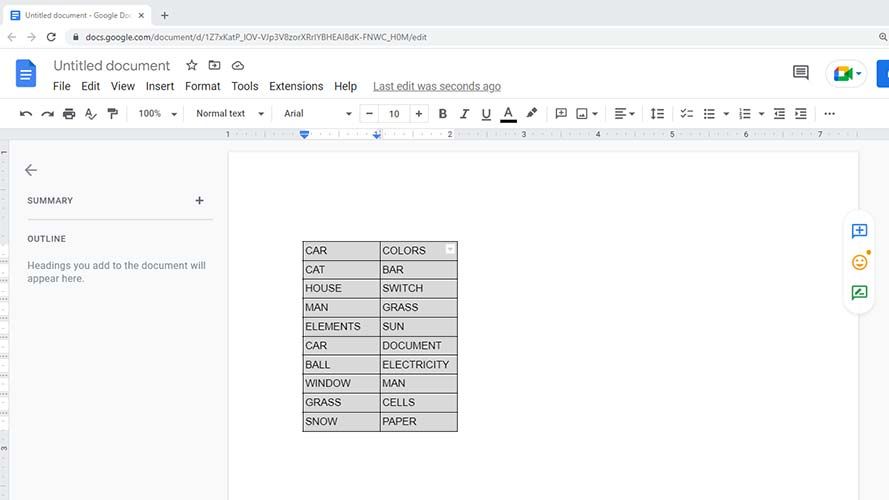Decrease font size with minus button
Viewport: 889px width, 500px height.
pos(369,114)
